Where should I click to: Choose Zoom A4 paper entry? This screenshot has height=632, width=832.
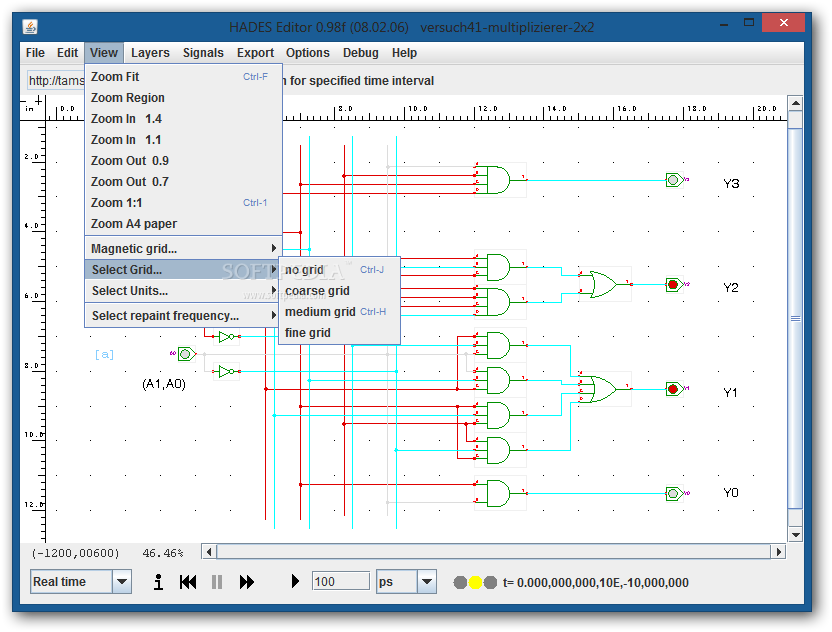click(183, 224)
